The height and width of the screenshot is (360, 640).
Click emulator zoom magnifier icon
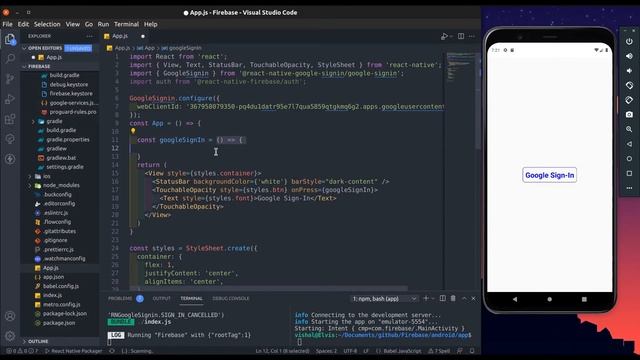[x=629, y=129]
